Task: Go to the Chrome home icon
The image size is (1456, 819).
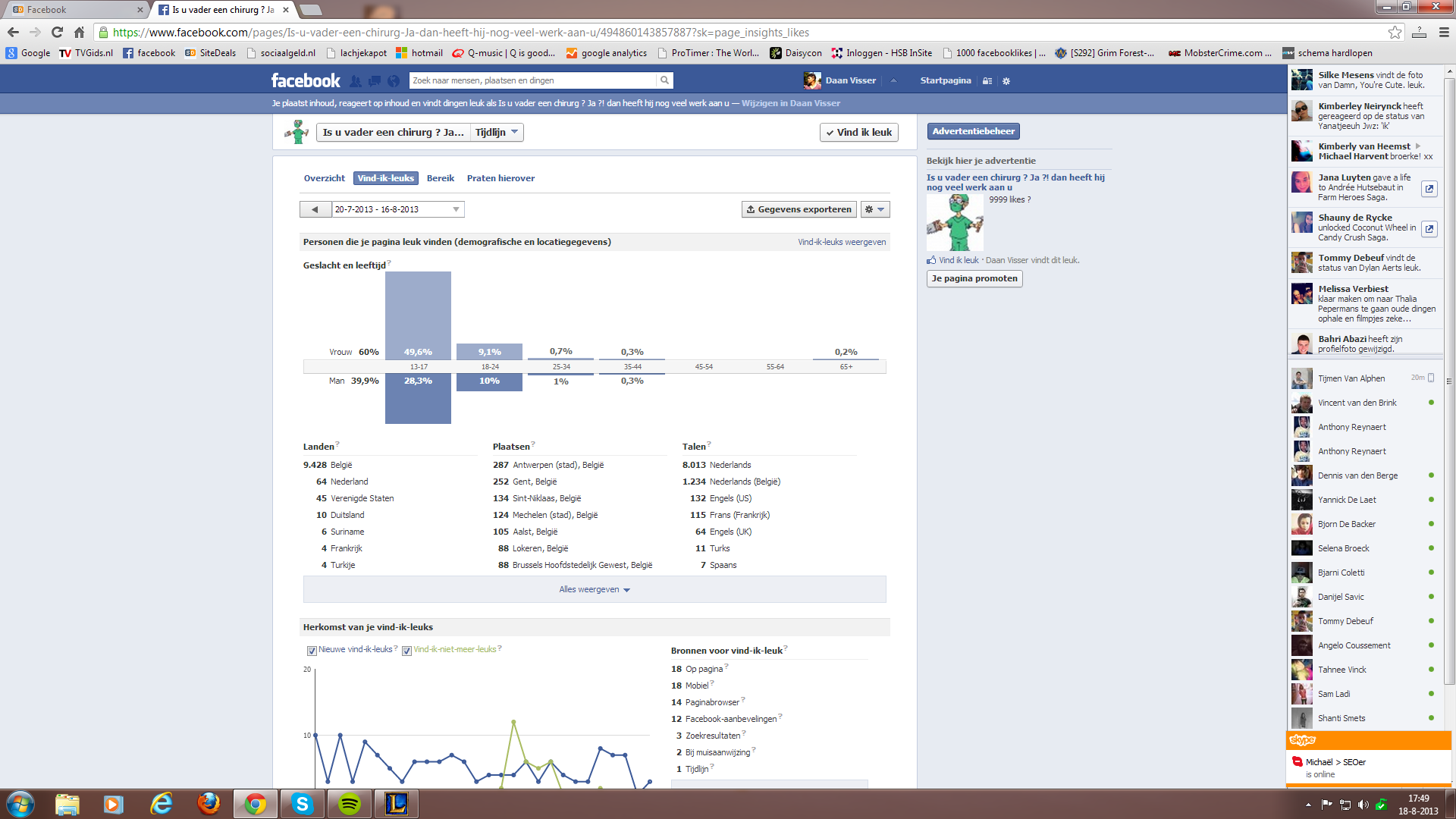Action: [x=79, y=32]
